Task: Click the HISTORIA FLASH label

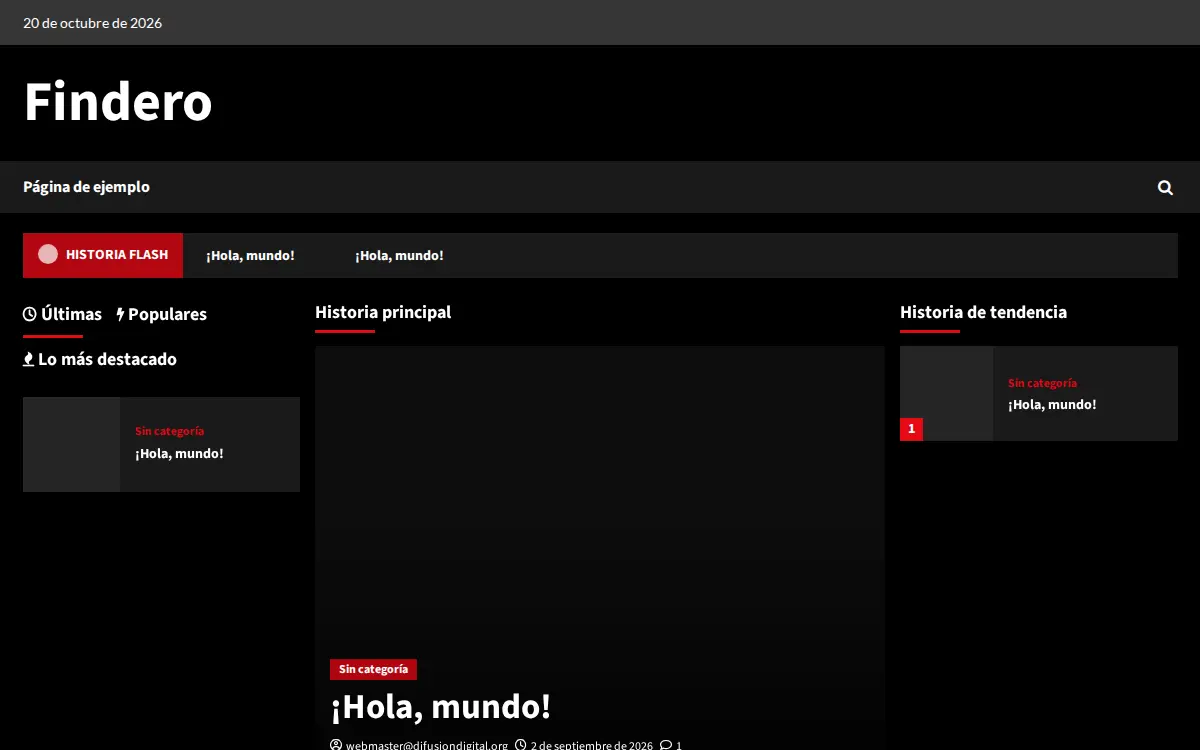Action: point(117,255)
